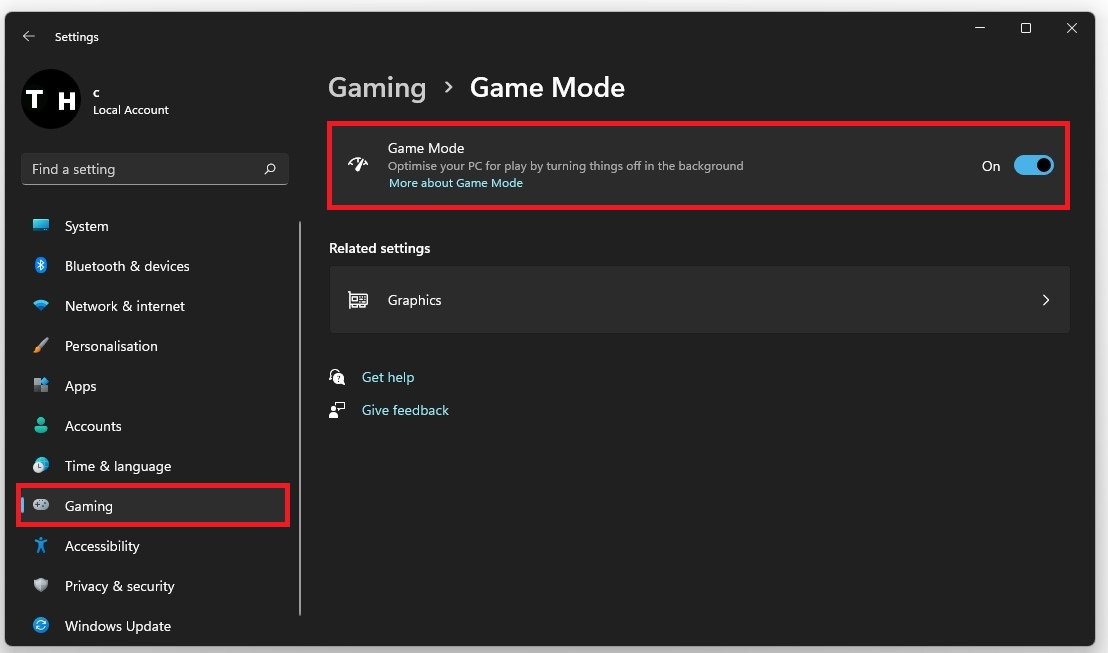Click the Personalisation paintbrush icon
This screenshot has height=653, width=1108.
click(x=41, y=346)
